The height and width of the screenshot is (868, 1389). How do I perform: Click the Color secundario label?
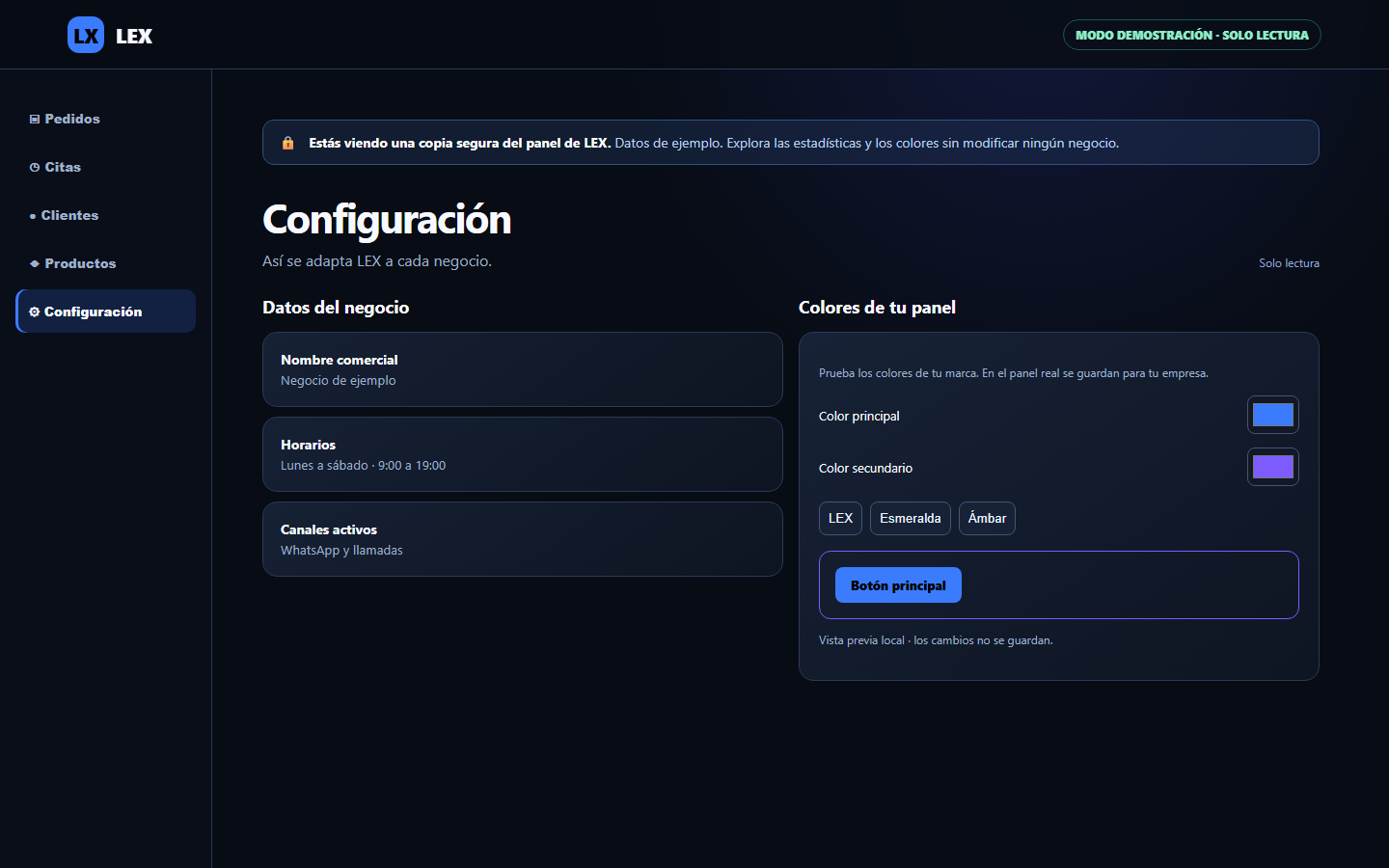(x=865, y=469)
